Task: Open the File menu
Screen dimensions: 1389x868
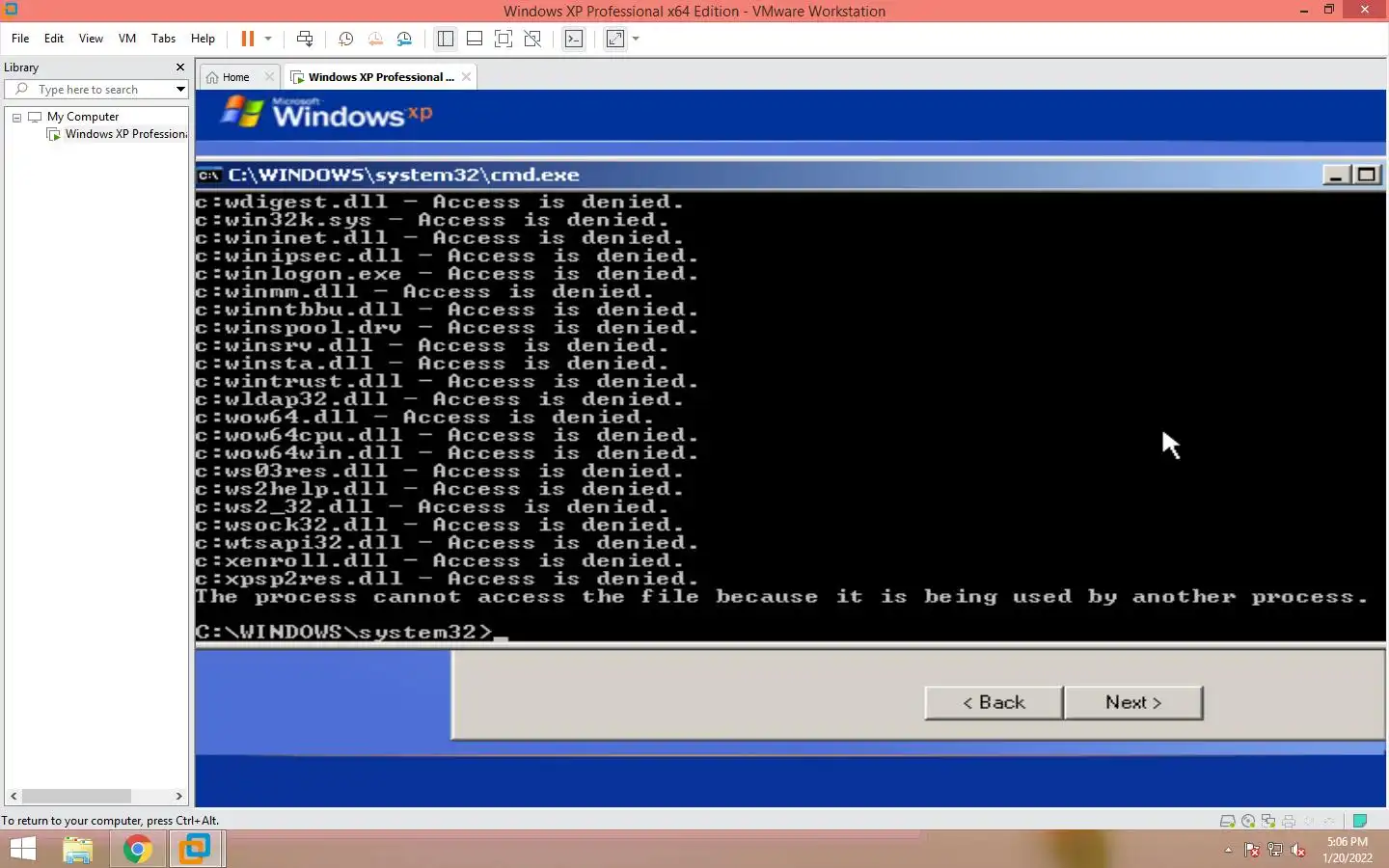Action: [x=20, y=39]
